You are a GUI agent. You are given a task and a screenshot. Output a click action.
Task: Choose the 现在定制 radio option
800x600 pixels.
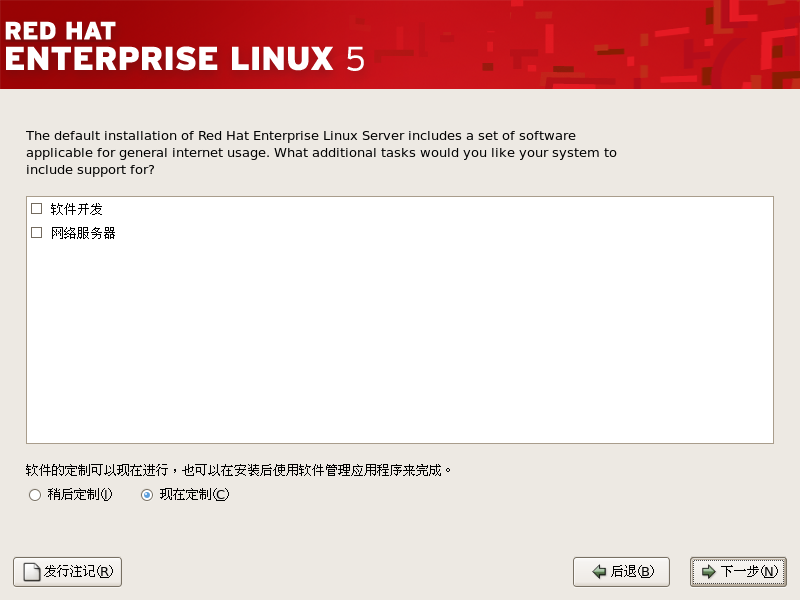pos(147,494)
